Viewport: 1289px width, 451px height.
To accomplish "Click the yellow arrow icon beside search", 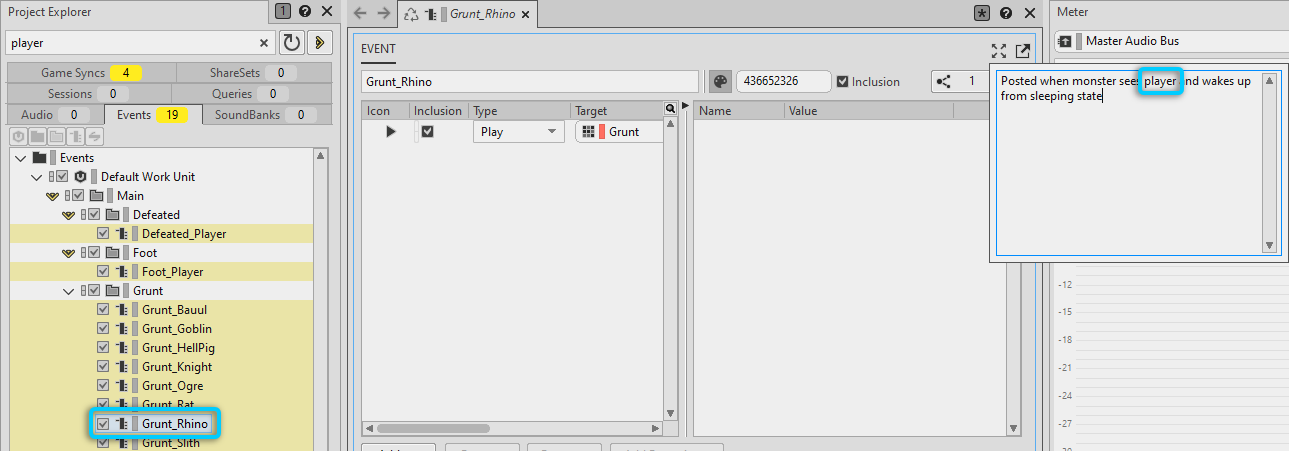I will click(x=319, y=43).
